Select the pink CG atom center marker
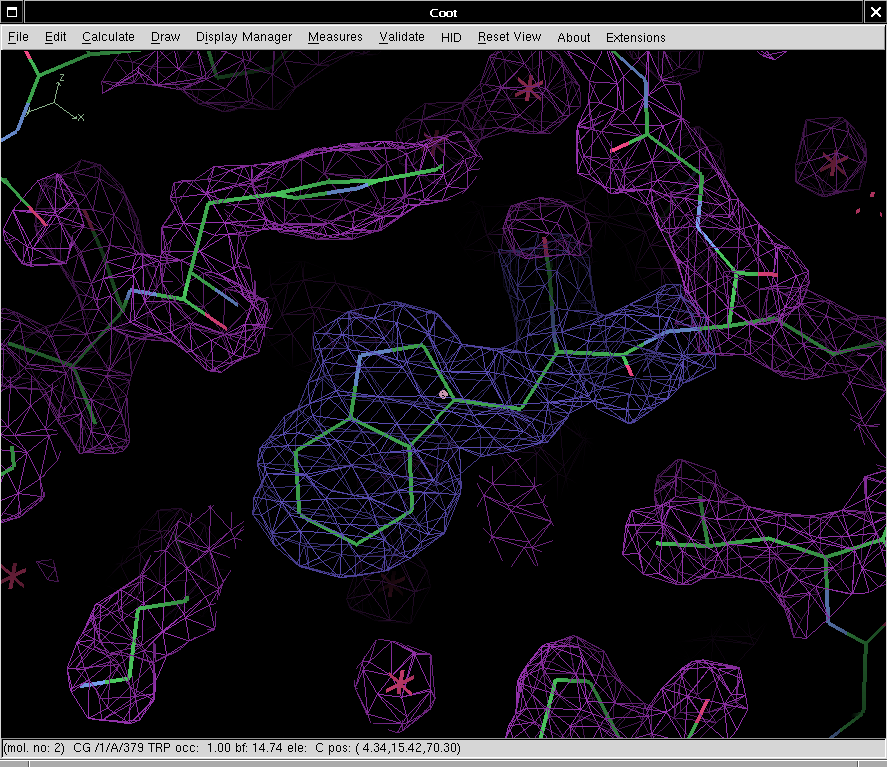887x767 pixels. [443, 395]
